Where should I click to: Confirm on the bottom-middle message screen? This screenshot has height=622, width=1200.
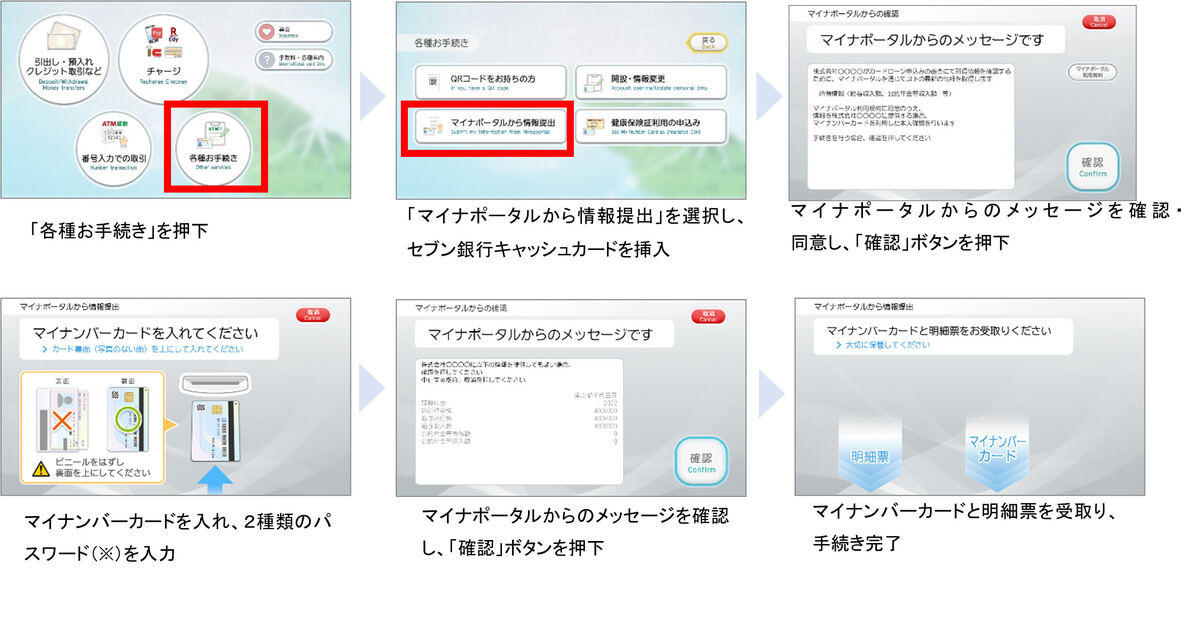[701, 461]
